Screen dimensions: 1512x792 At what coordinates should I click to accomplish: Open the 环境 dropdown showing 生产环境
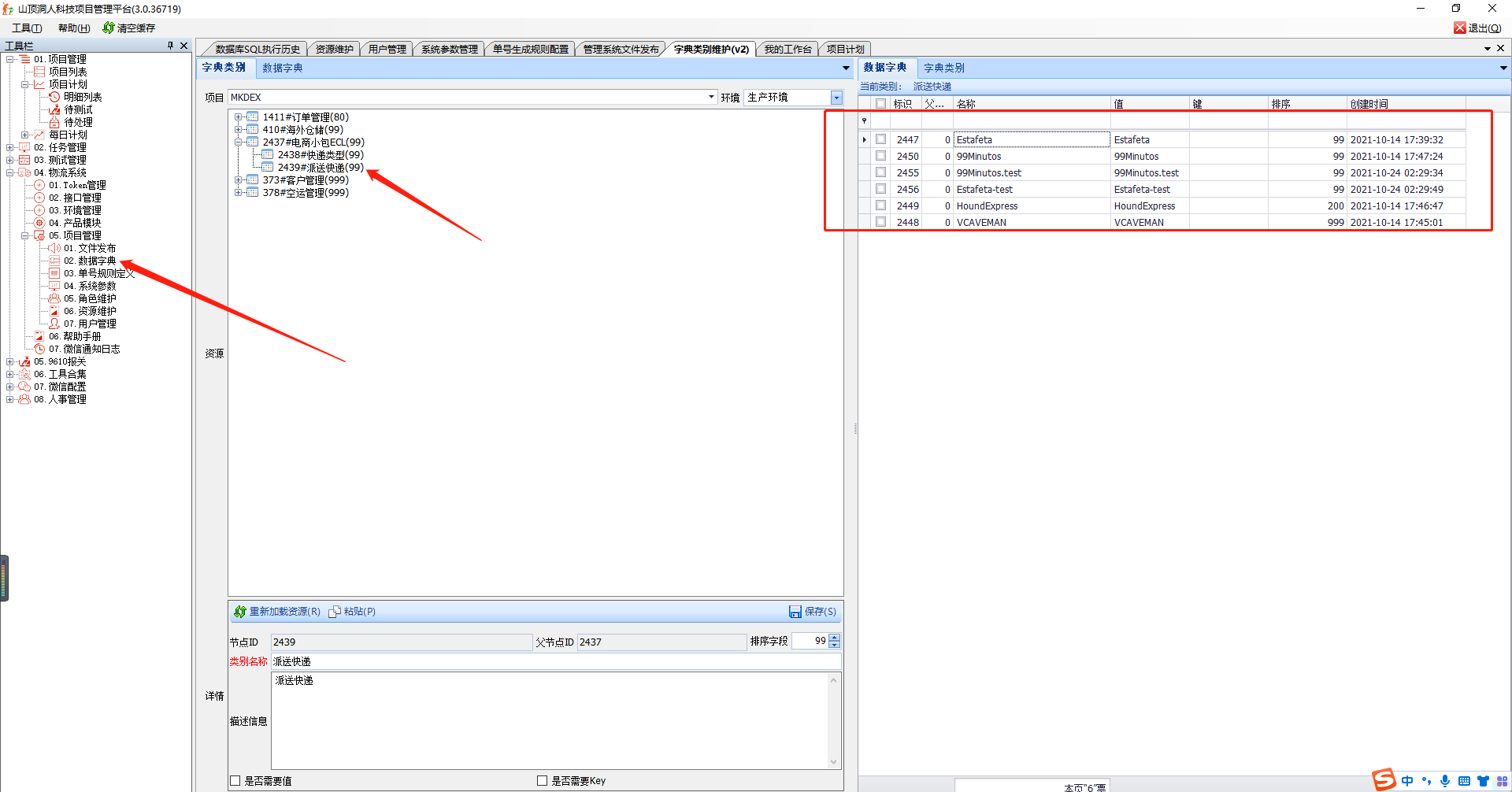(x=836, y=98)
